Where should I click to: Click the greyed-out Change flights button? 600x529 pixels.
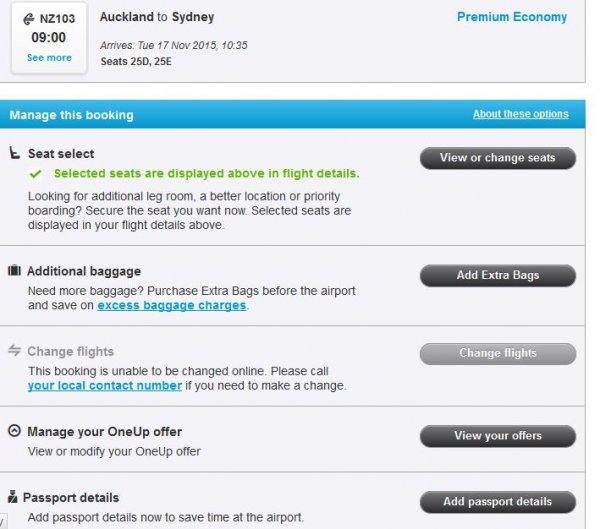click(497, 353)
